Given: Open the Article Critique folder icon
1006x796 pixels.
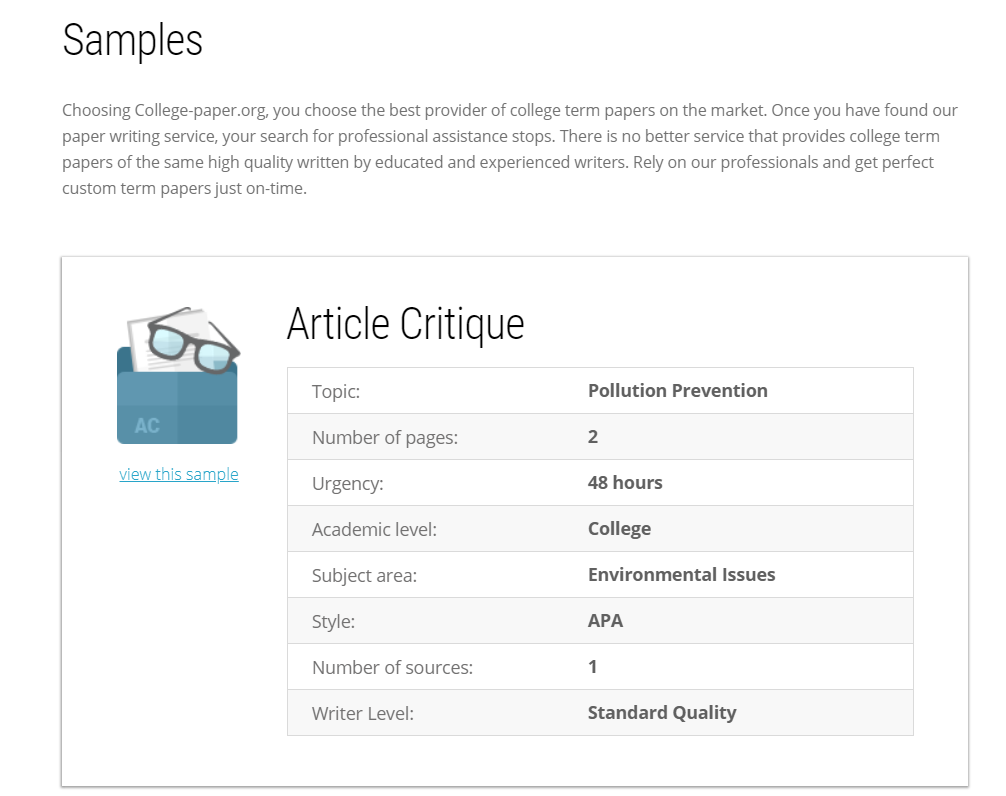Looking at the screenshot, I should point(178,376).
